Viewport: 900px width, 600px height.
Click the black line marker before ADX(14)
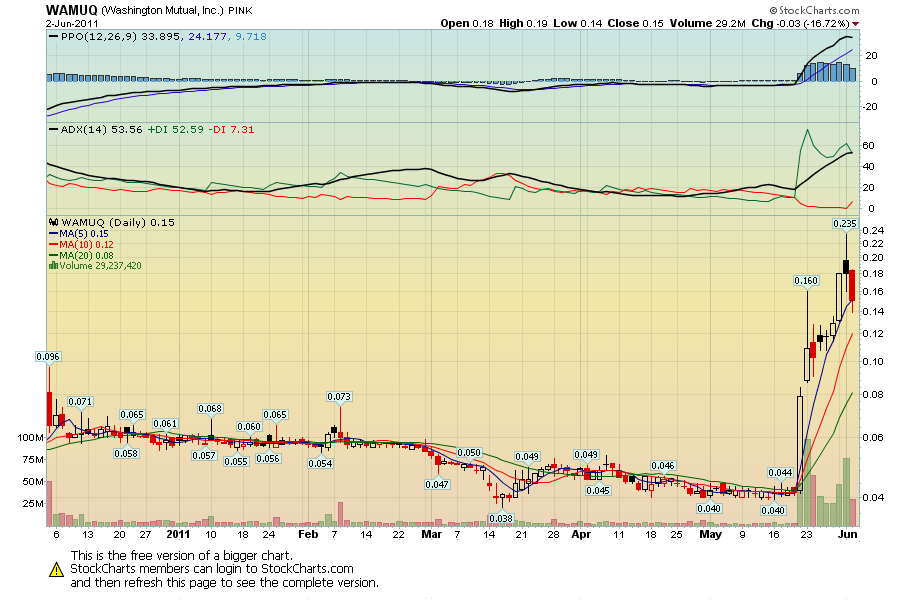(x=53, y=129)
